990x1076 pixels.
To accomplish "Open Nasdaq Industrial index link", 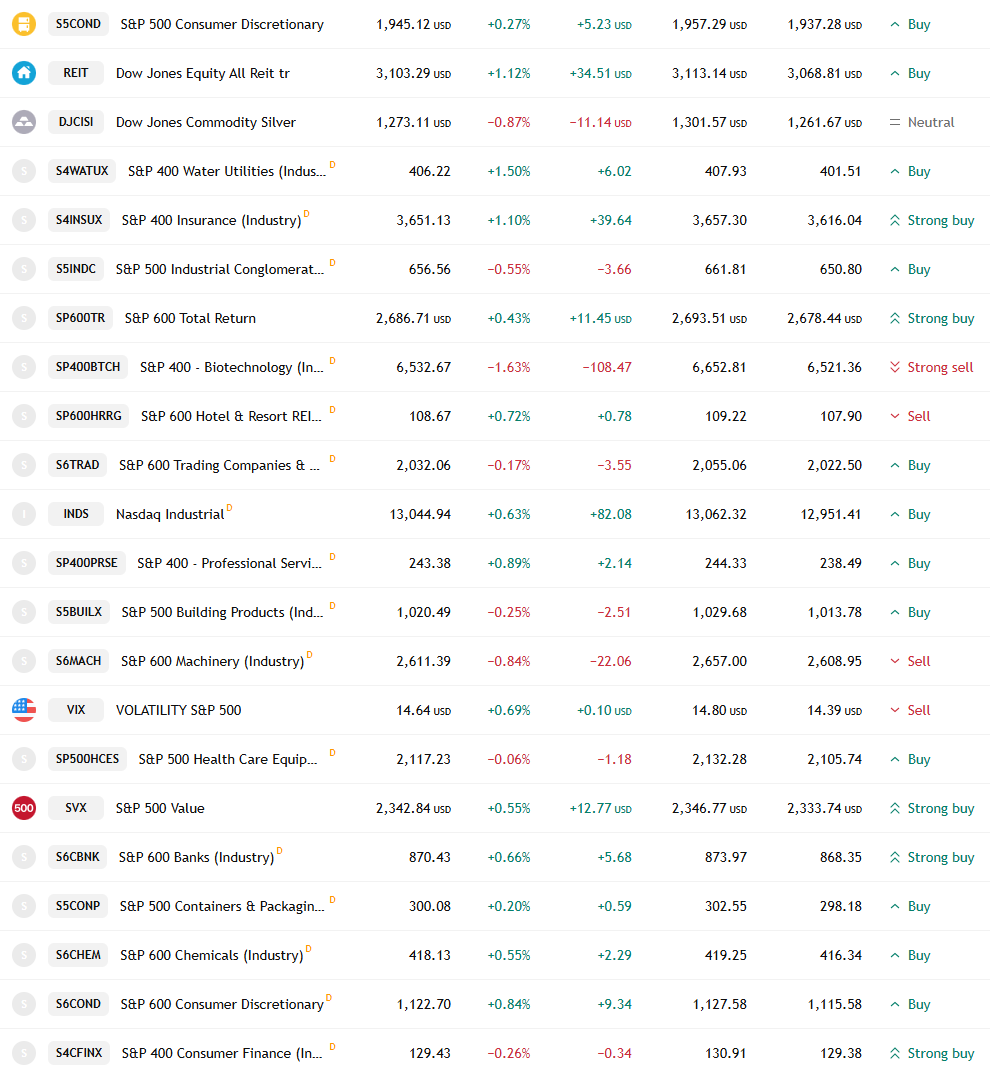I will (x=170, y=514).
